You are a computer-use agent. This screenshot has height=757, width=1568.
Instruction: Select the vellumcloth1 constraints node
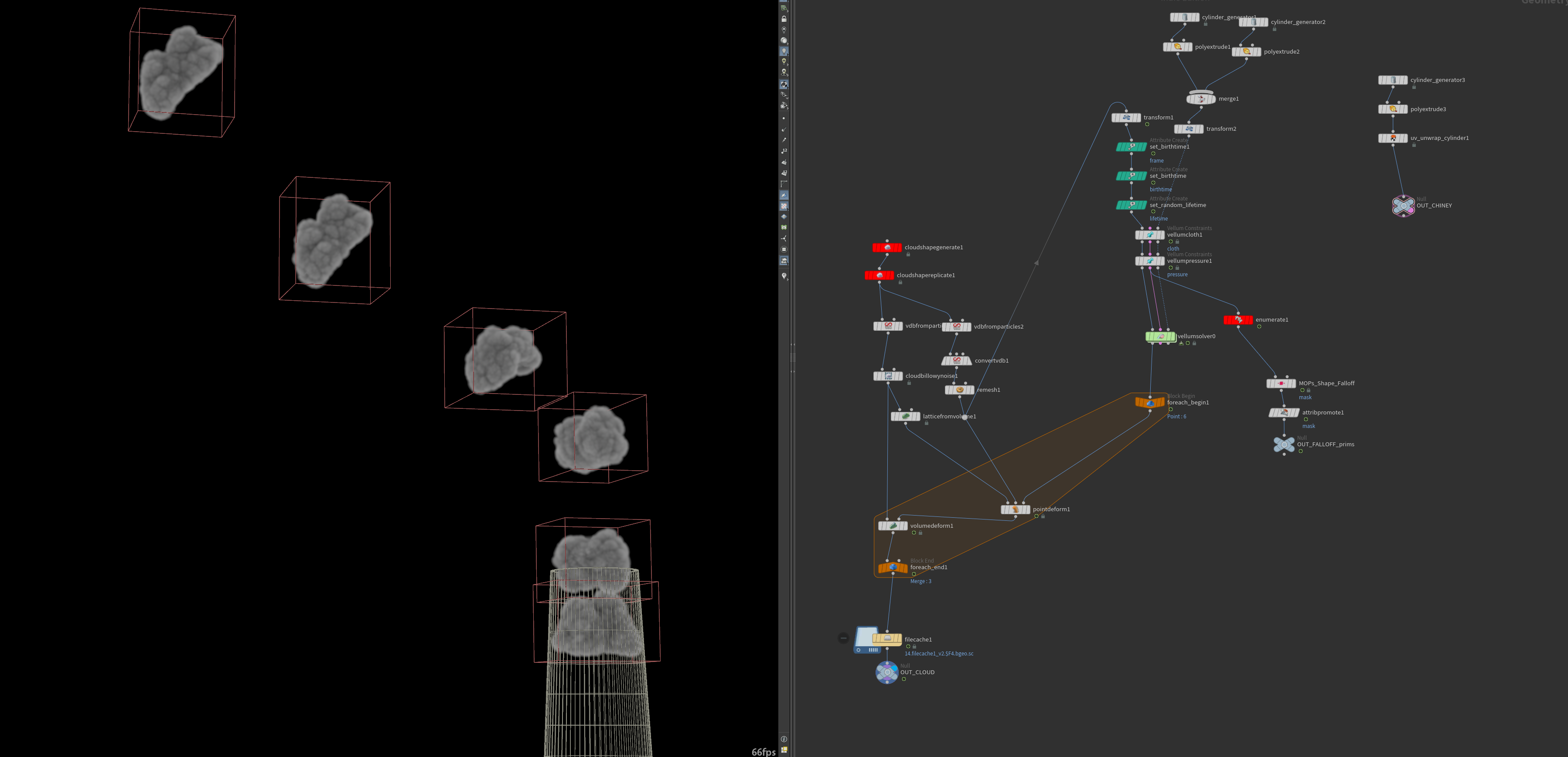[1150, 235]
